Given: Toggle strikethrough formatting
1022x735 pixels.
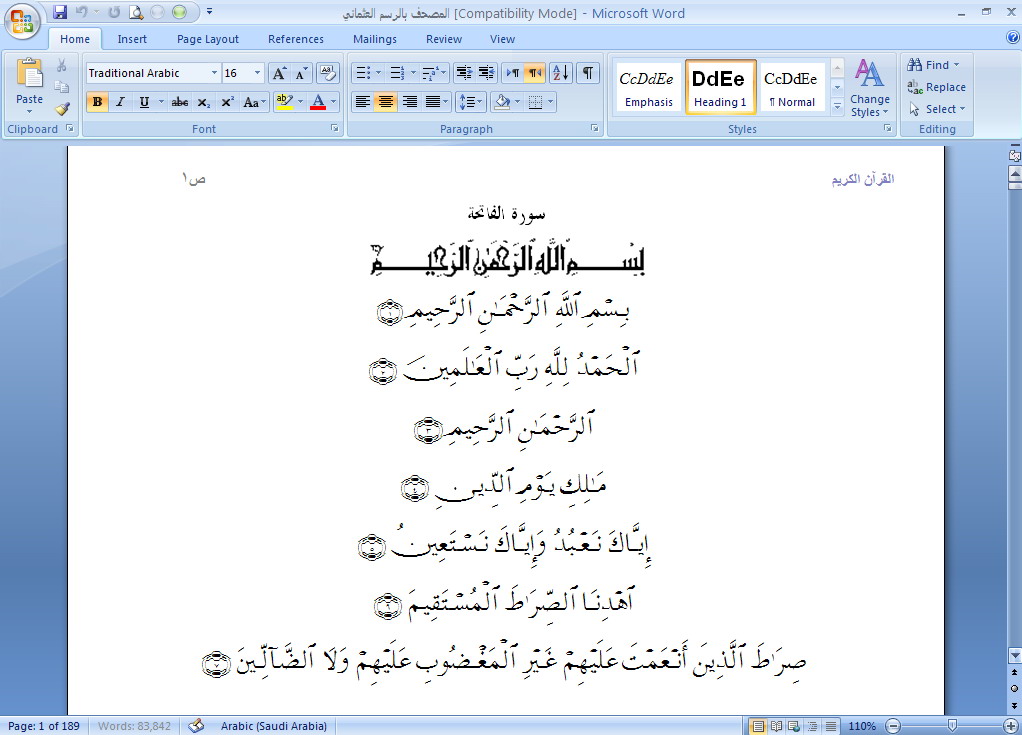Looking at the screenshot, I should 180,102.
